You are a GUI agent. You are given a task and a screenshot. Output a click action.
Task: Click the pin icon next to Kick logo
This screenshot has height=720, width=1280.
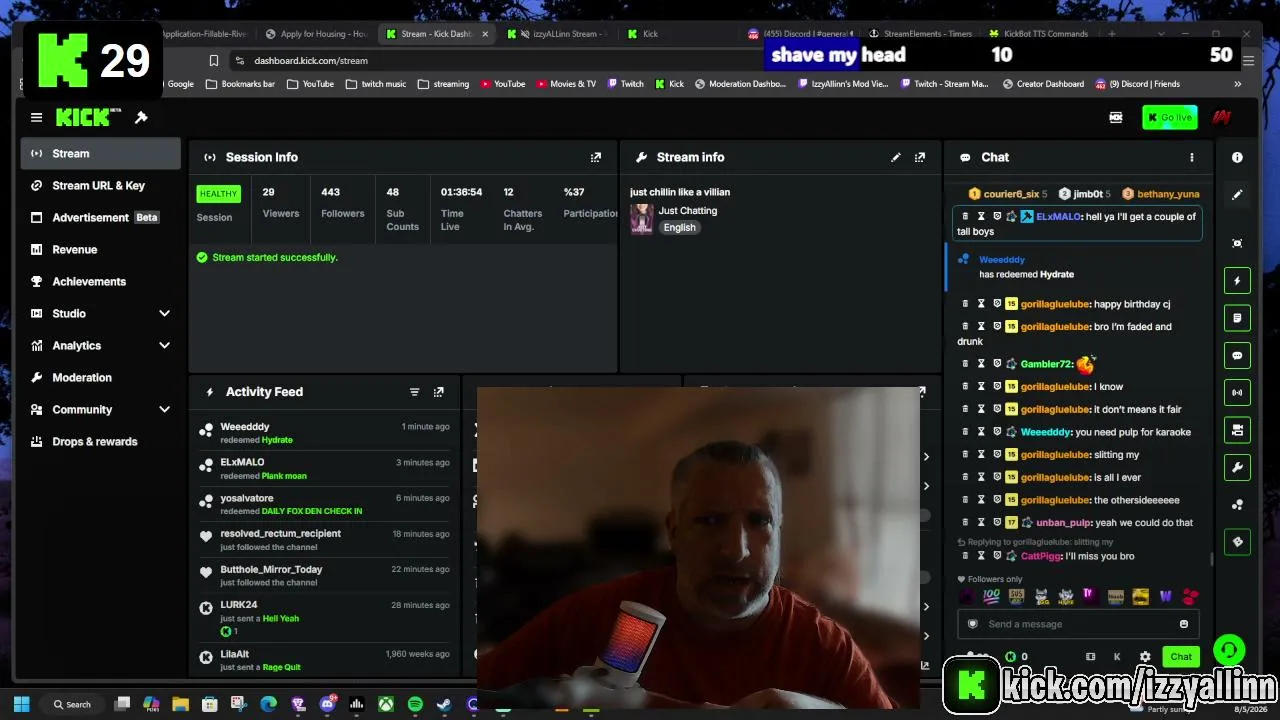141,117
